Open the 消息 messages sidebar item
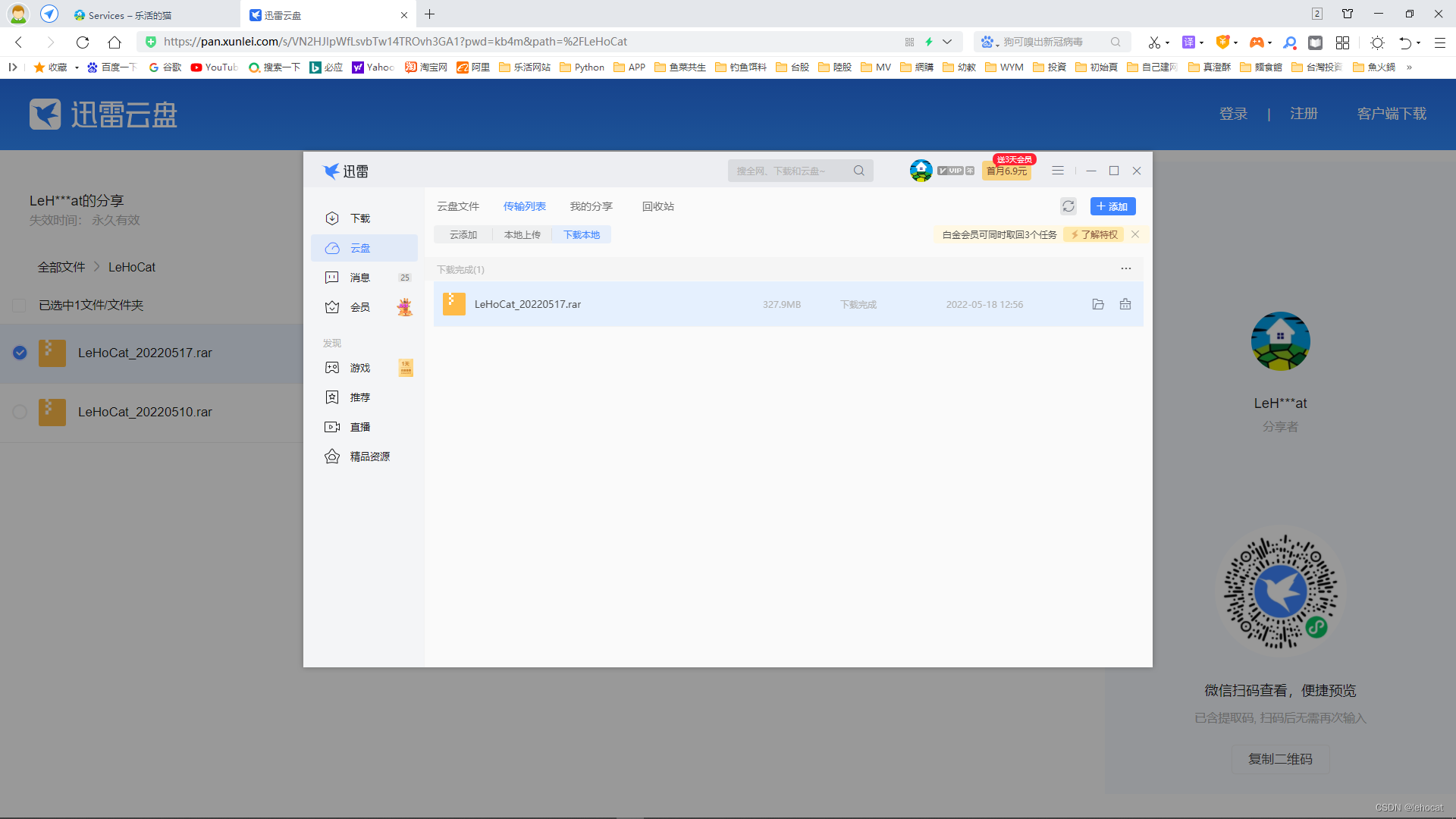This screenshot has width=1456, height=819. (360, 278)
